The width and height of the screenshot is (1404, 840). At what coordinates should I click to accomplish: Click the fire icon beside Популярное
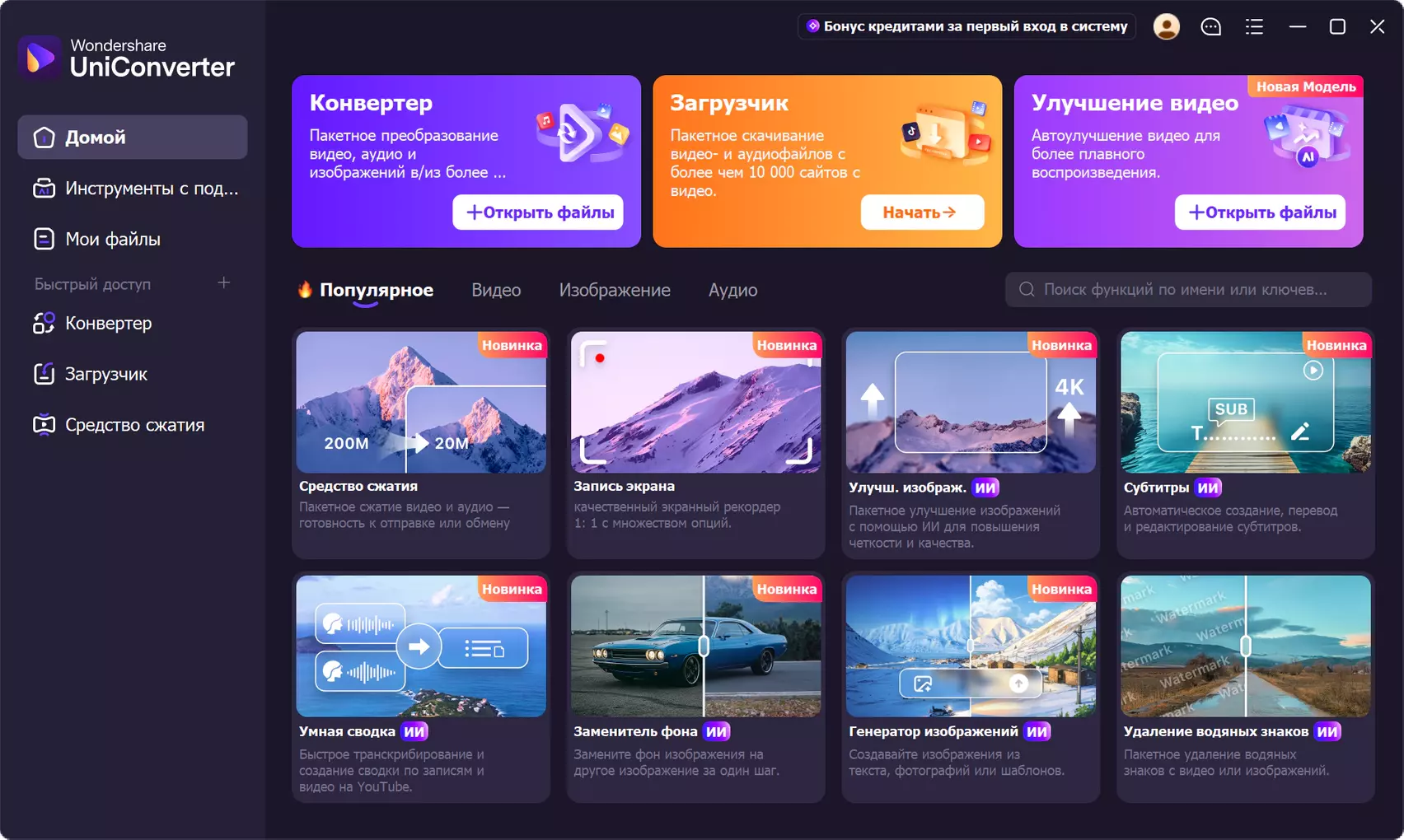coord(305,289)
